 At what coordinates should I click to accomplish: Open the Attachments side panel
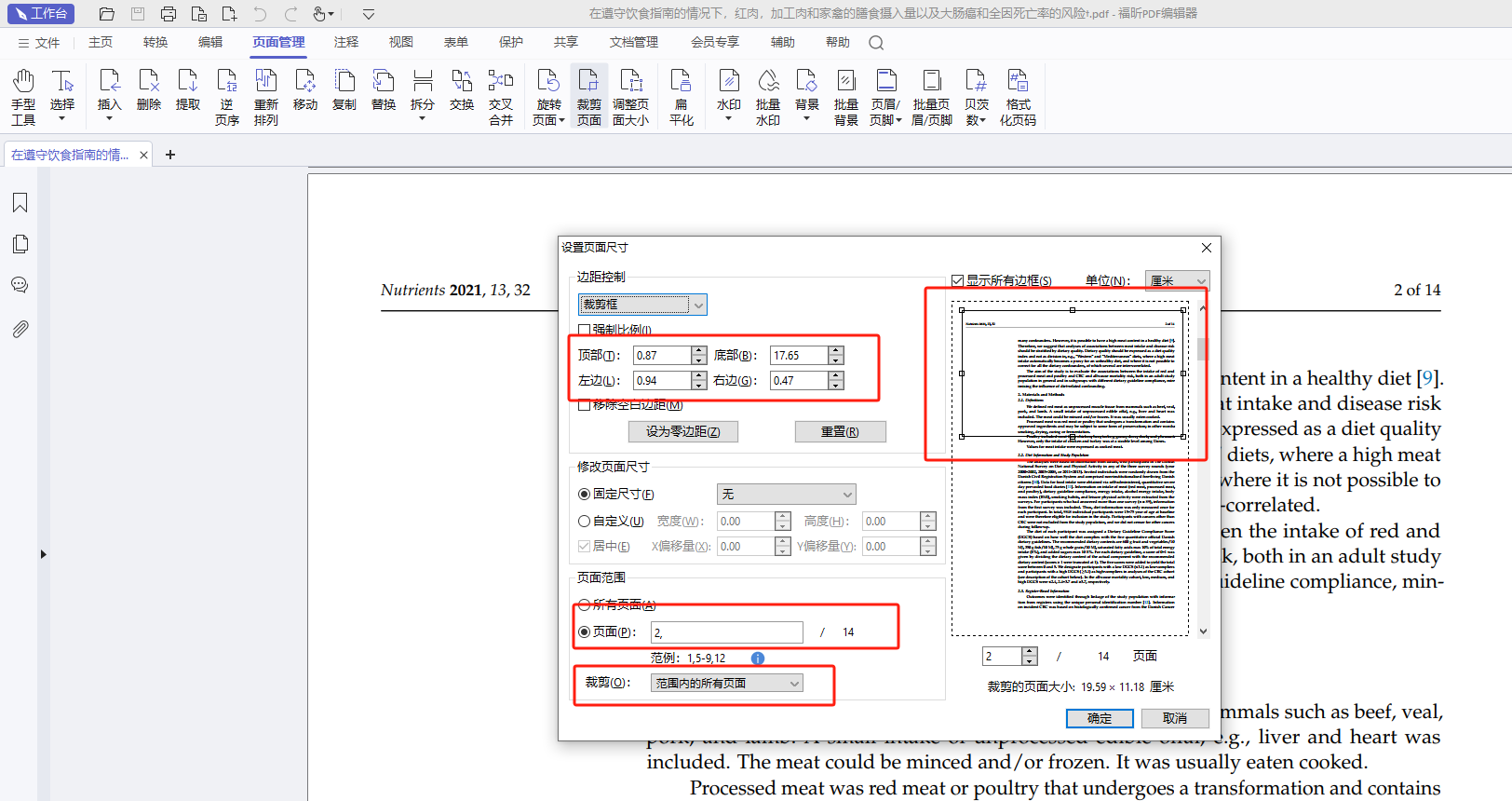pyautogui.click(x=20, y=329)
